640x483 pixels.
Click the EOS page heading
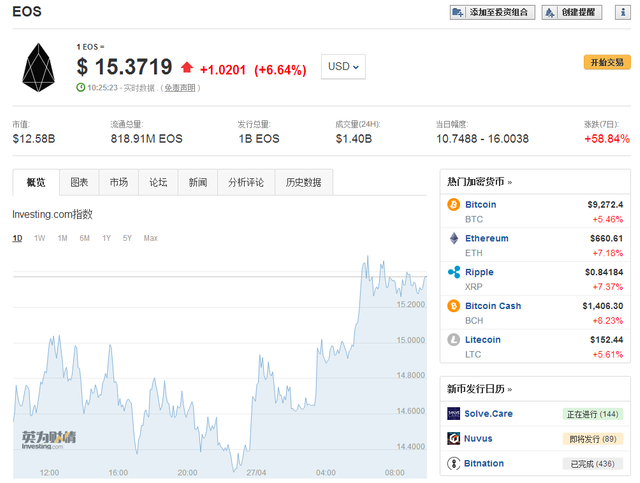[x=27, y=11]
